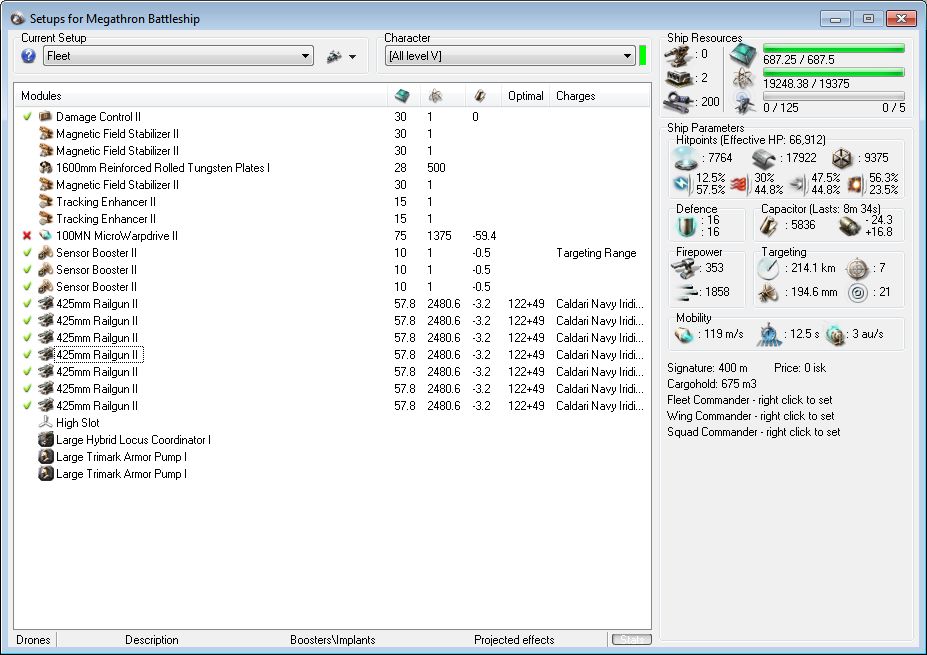
Task: Click the max velocity icon under Mobility
Action: 684,334
